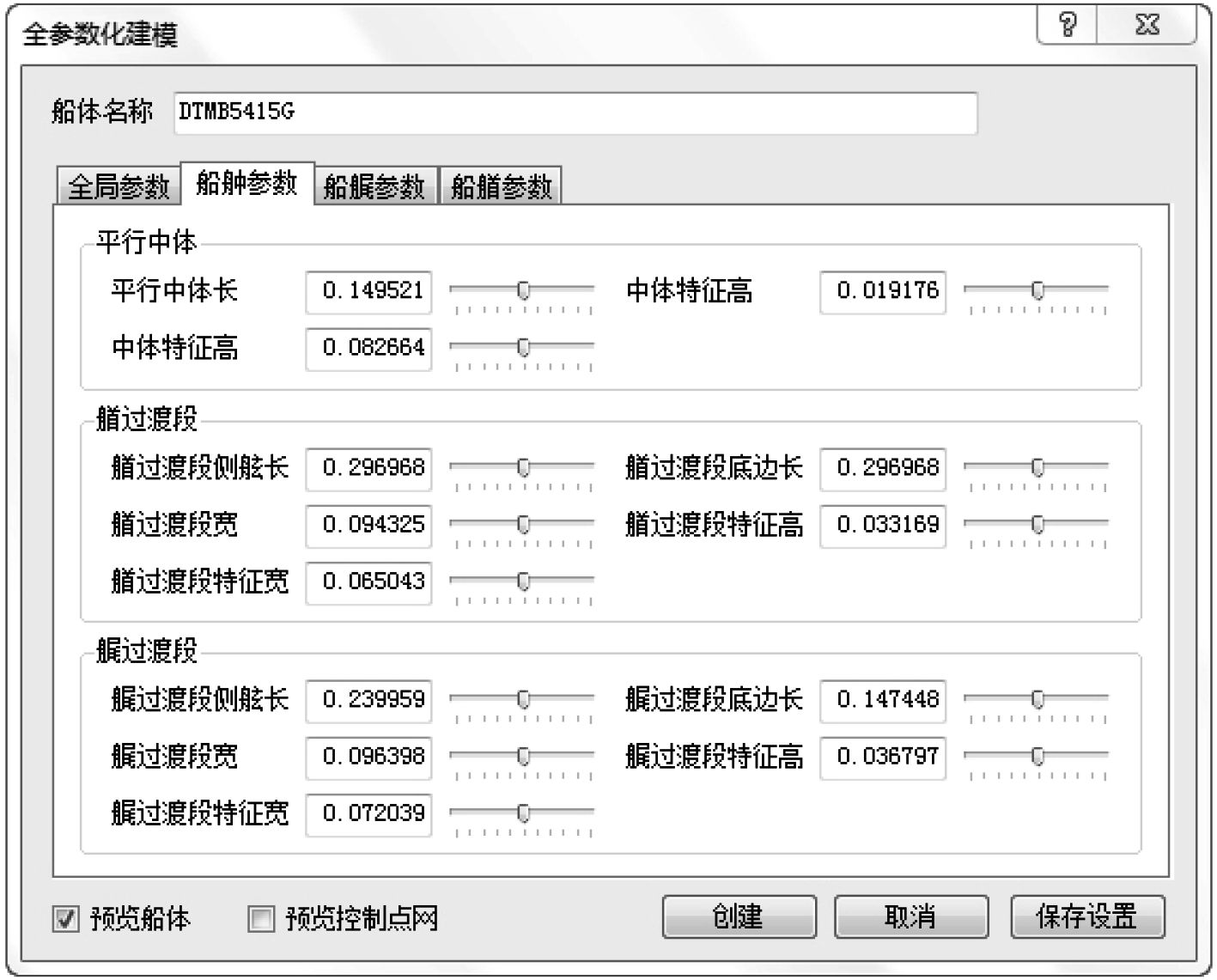Click the 艉过渡段特征宽 value field
1217x980 pixels.
(x=368, y=814)
